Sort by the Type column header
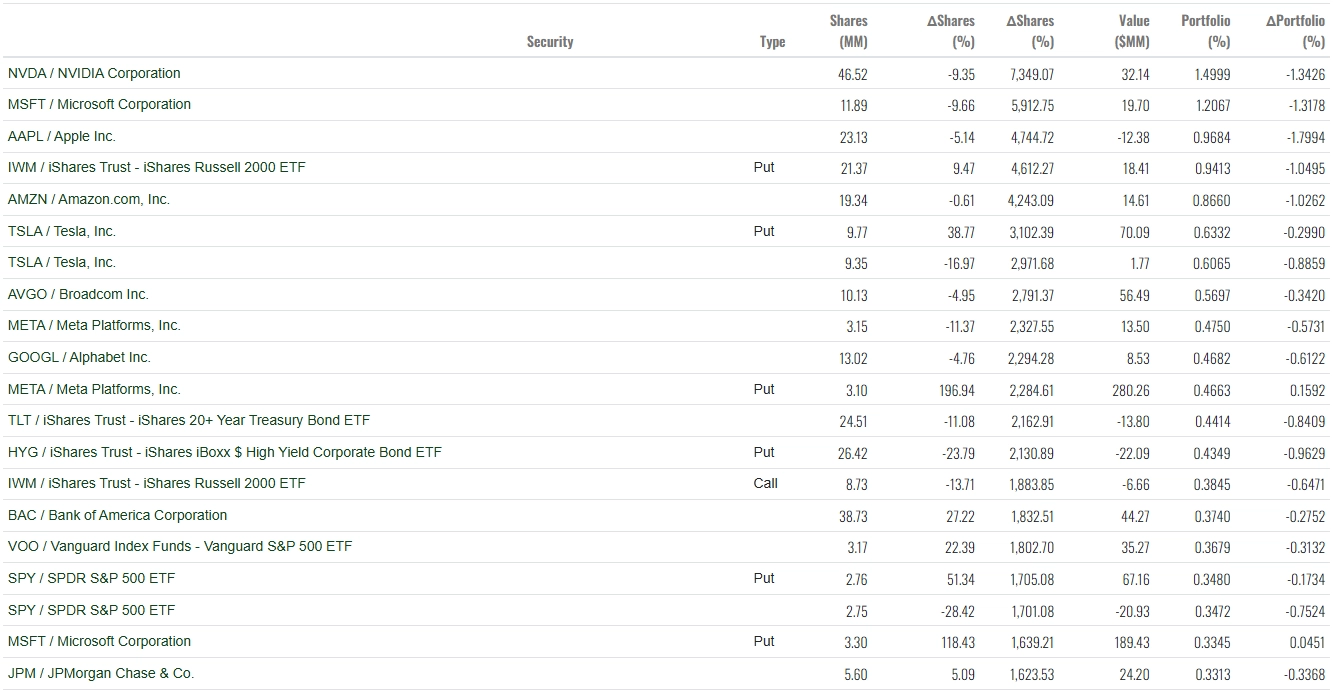This screenshot has height=694, width=1333. [x=772, y=42]
